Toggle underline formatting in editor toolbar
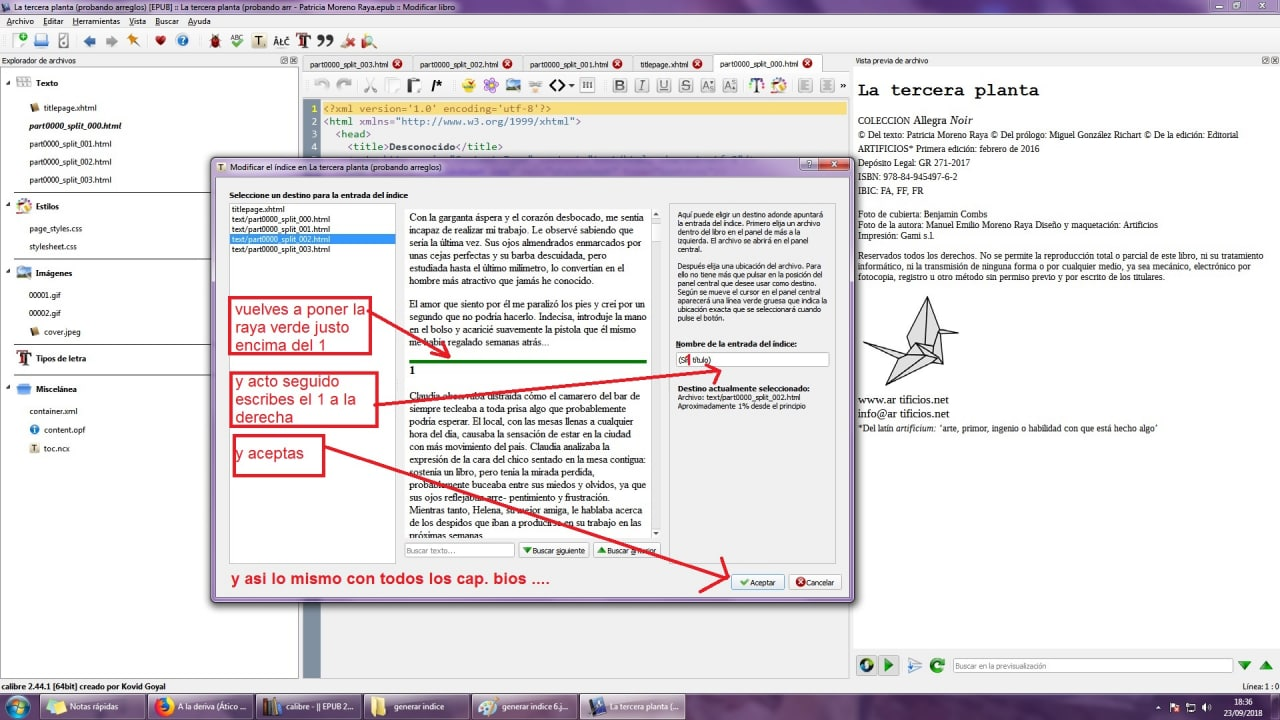The height and width of the screenshot is (720, 1280). click(664, 85)
